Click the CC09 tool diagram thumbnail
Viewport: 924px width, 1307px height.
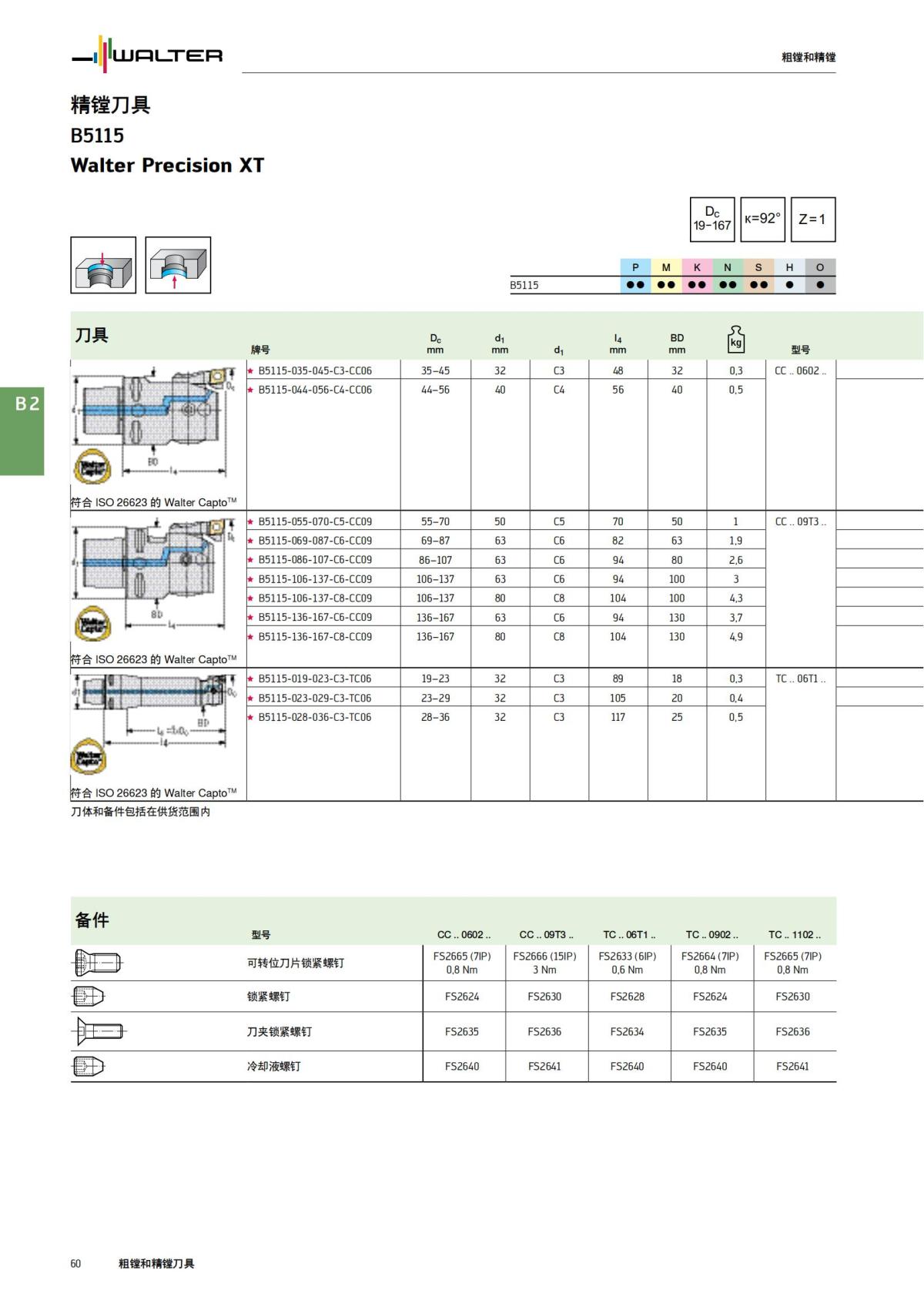coord(154,579)
